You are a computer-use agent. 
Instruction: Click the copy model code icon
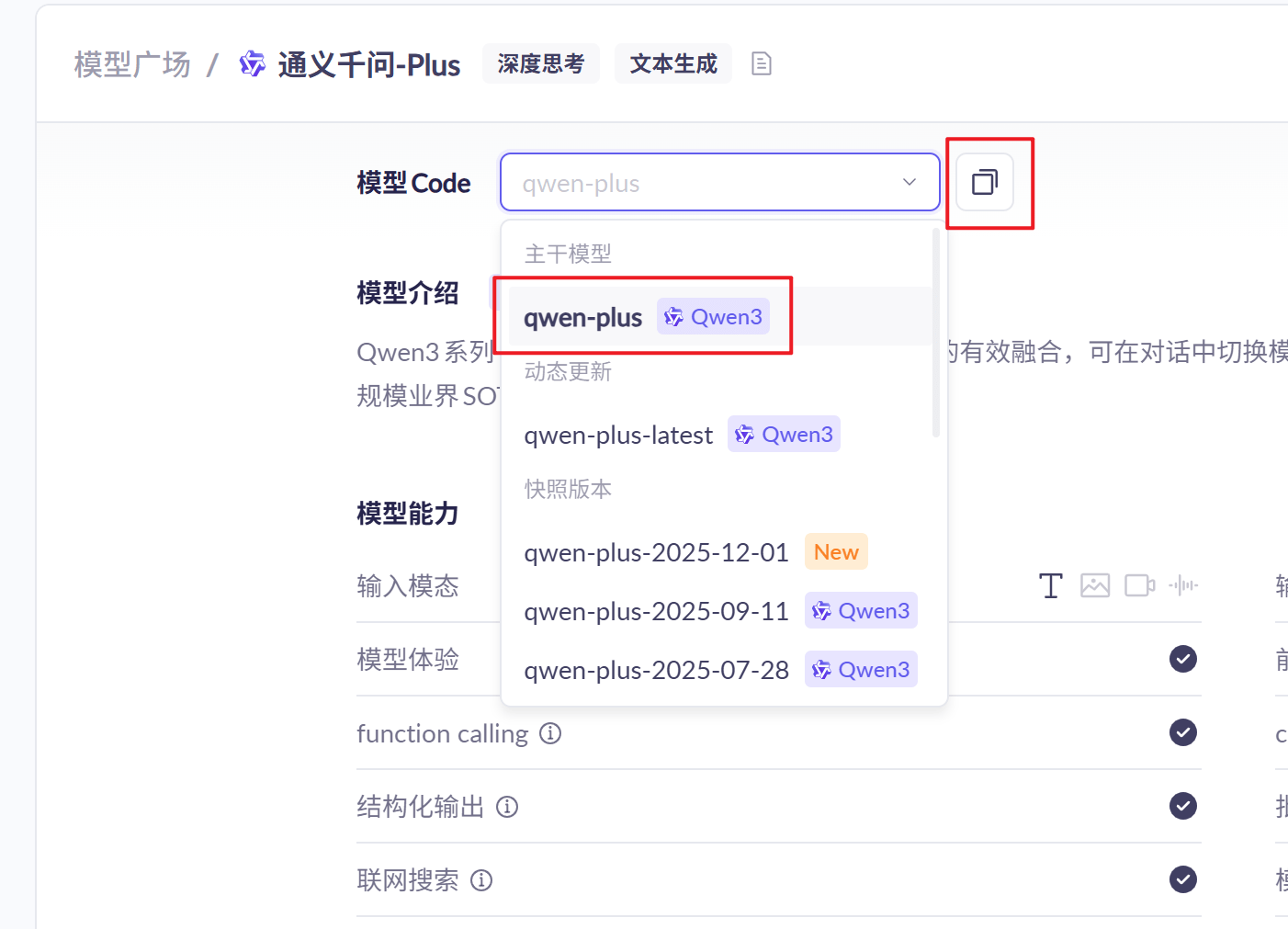click(985, 182)
